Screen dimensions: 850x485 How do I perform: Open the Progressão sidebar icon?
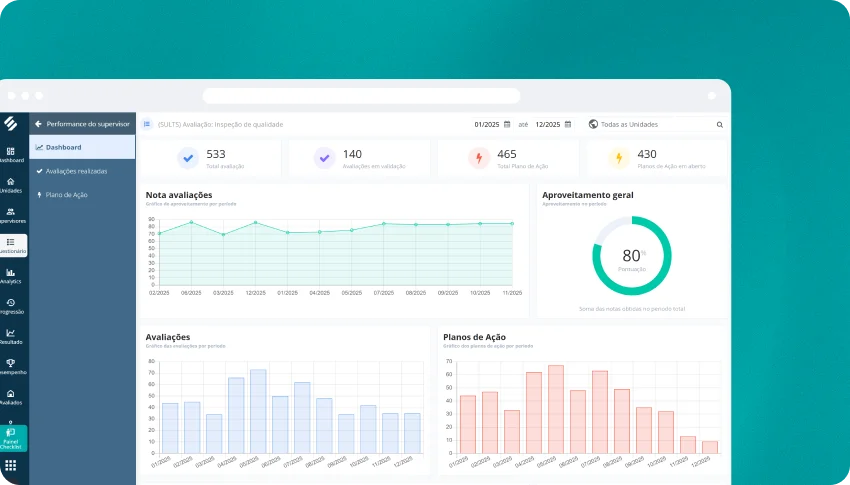[11, 305]
